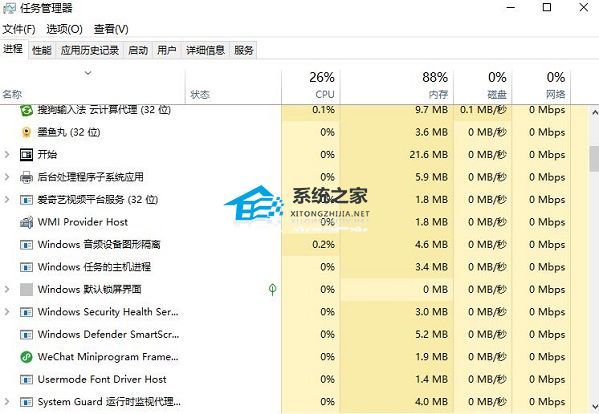The image size is (599, 414).
Task: Switch to the 进程 tab
Action: [x=13, y=49]
